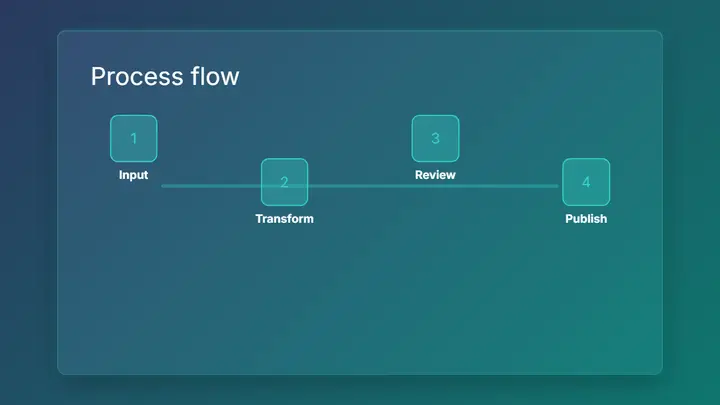Click the "Review" step label
The width and height of the screenshot is (720, 405).
pos(435,175)
